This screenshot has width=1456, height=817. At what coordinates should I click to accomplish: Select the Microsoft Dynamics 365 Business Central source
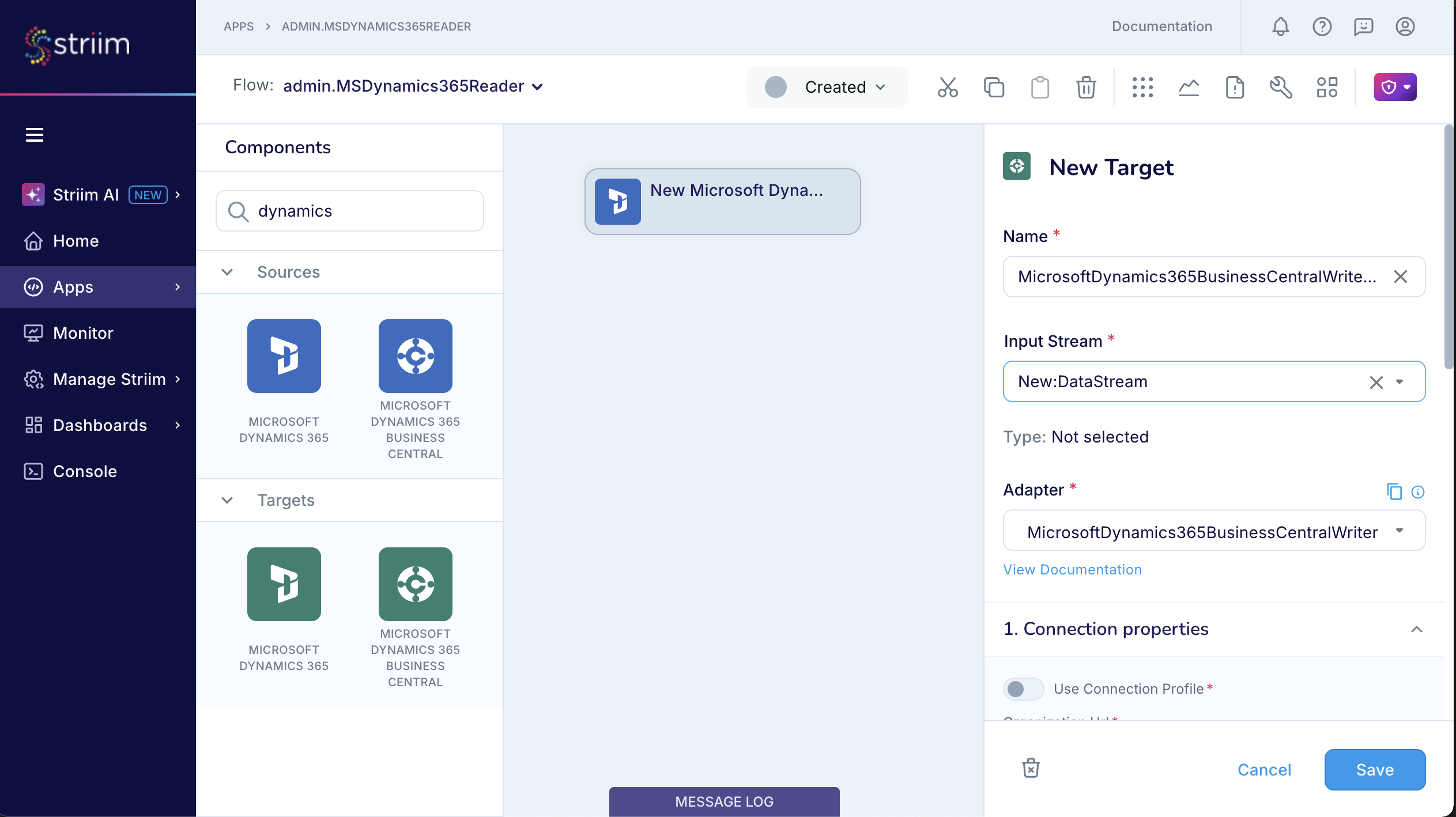click(x=414, y=356)
